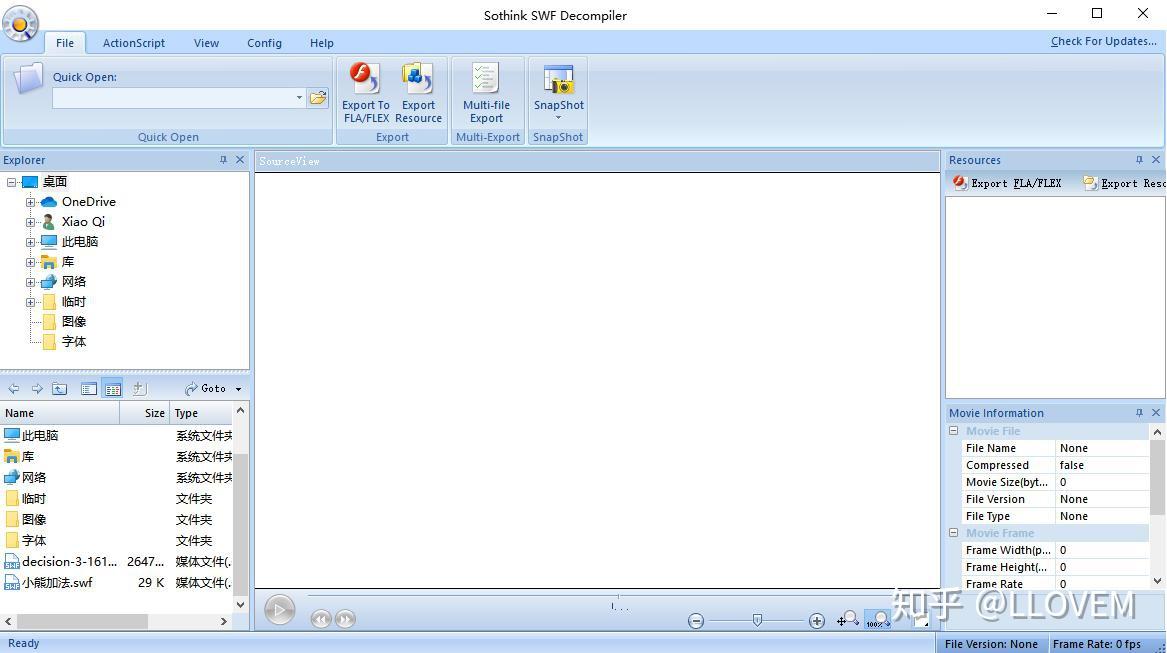Screen dimensions: 1167x653
Task: Click the add-to-favorites star icon
Action: click(138, 389)
